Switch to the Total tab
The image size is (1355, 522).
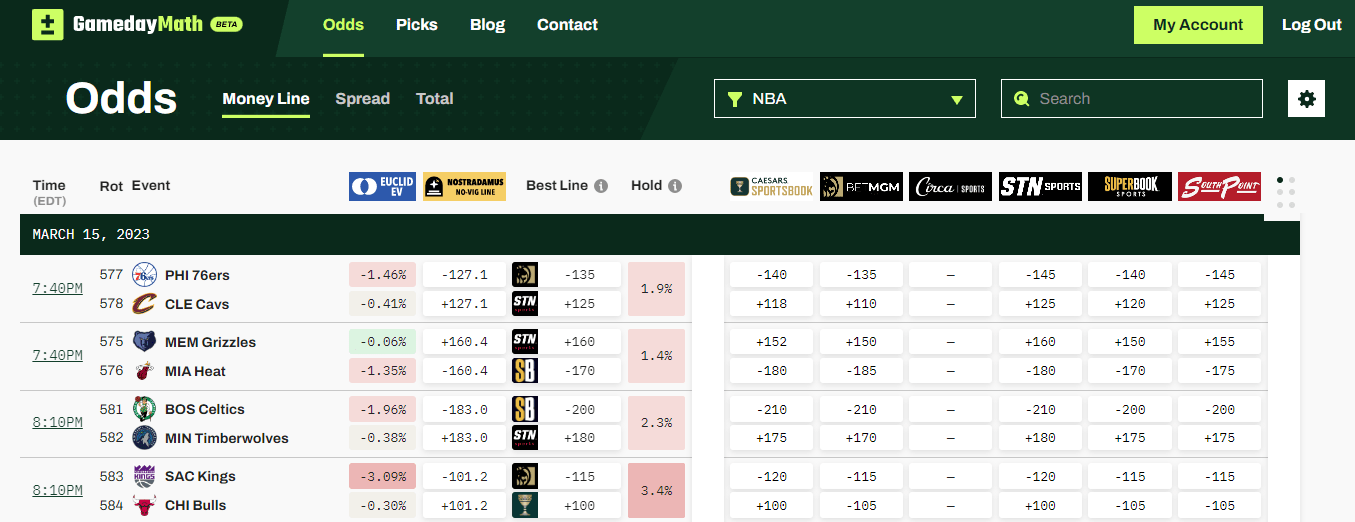click(435, 99)
